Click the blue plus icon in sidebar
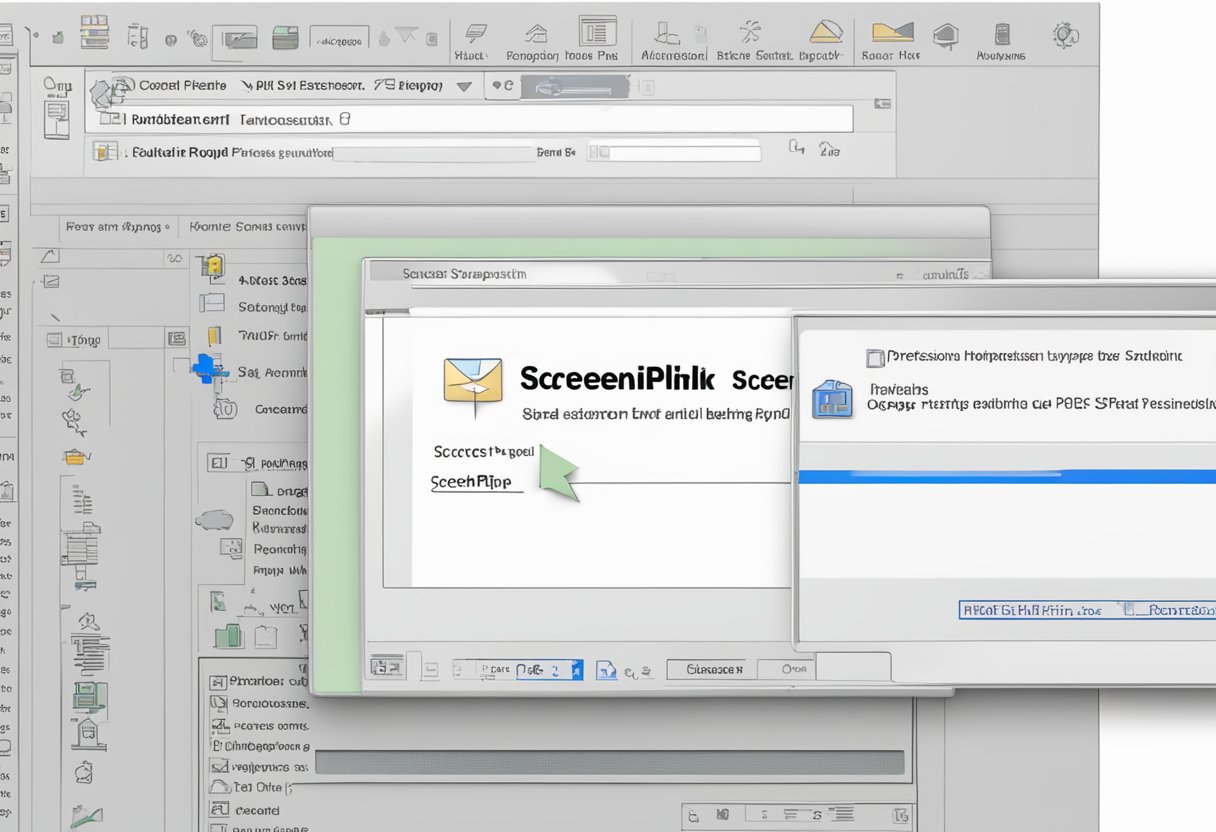This screenshot has height=832, width=1216. 207,368
